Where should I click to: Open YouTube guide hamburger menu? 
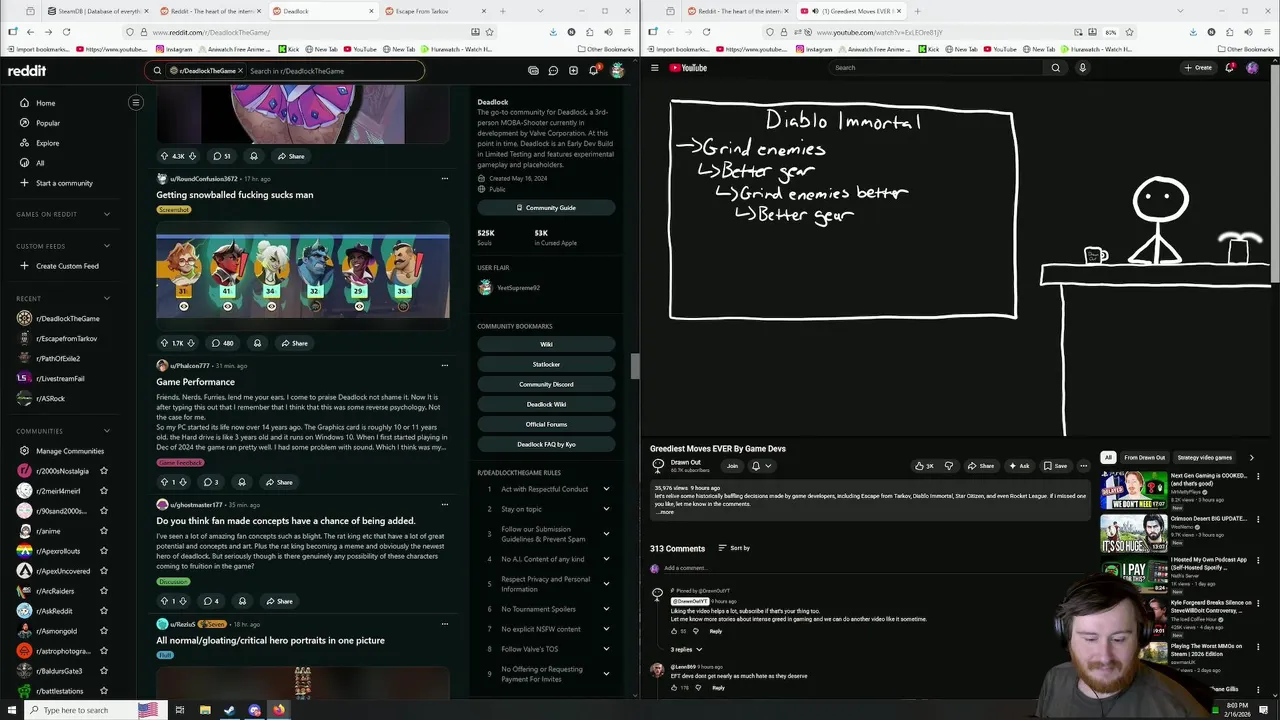[x=655, y=68]
